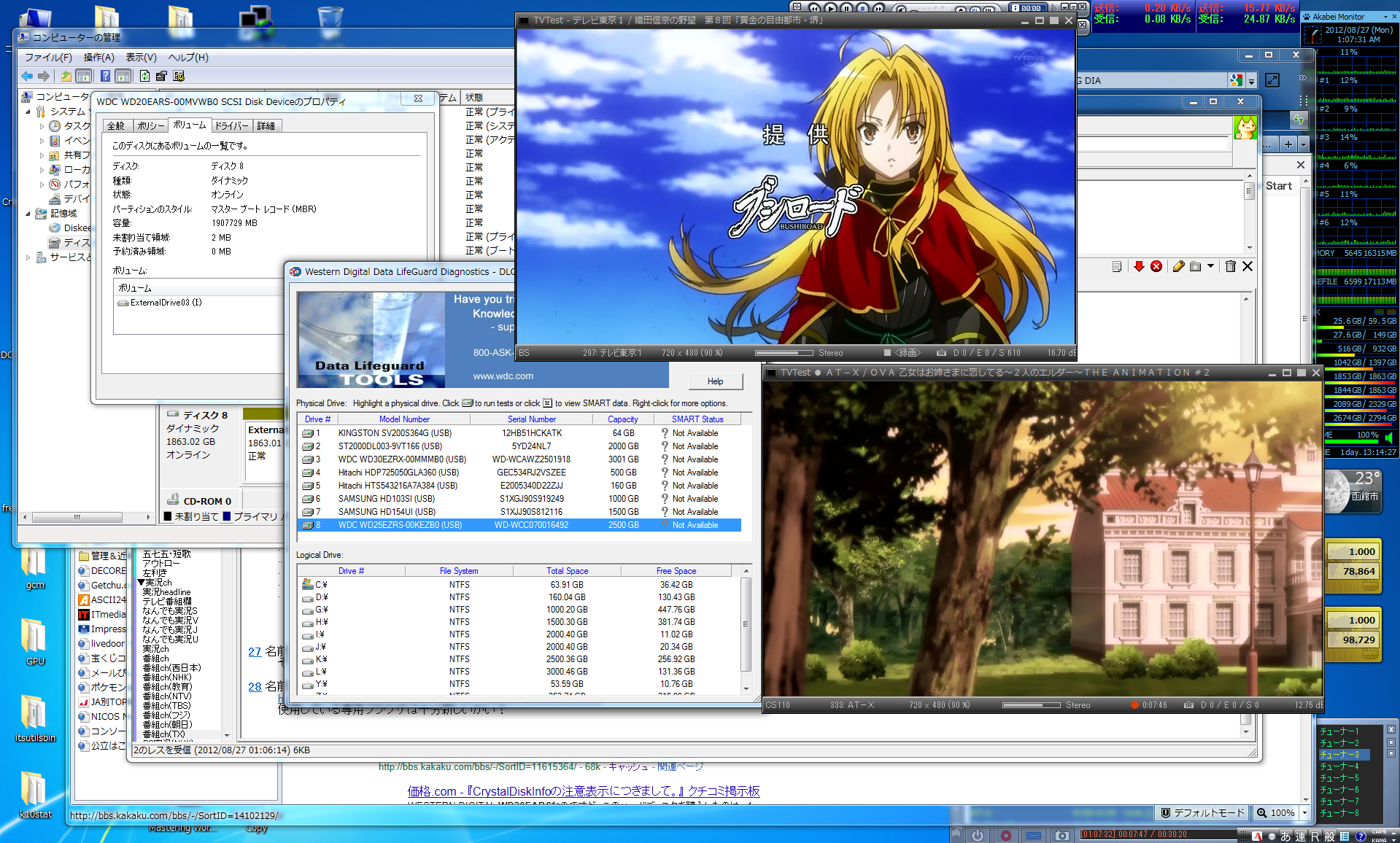Image resolution: width=1400 pixels, height=843 pixels.
Task: Toggle show/hide console tree button
Action: click(x=84, y=76)
